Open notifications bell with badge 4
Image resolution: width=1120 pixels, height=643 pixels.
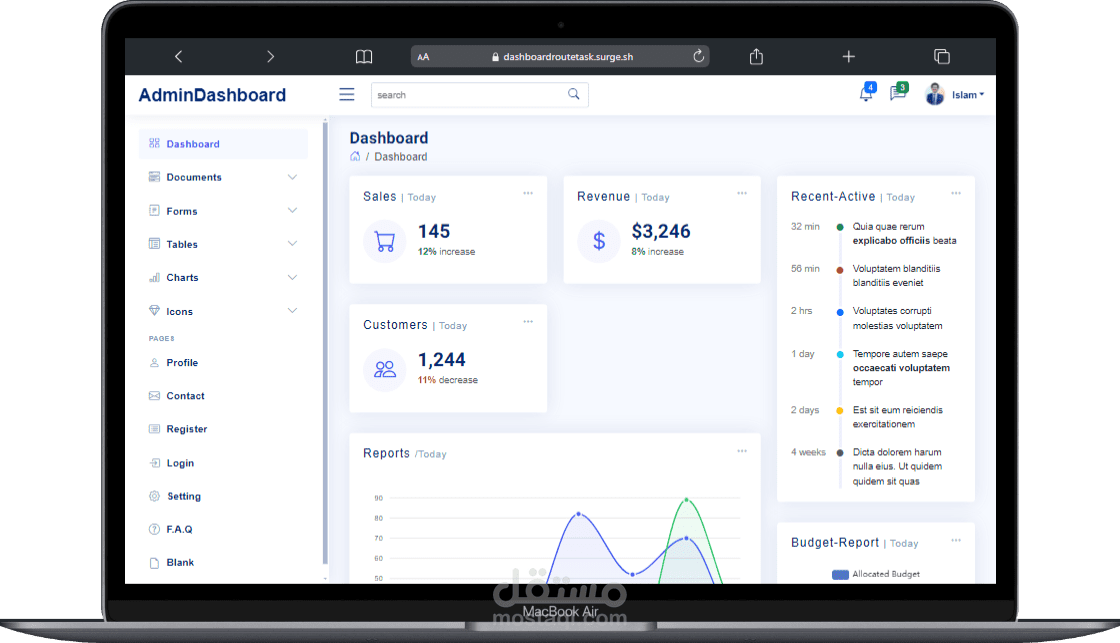pyautogui.click(x=866, y=93)
